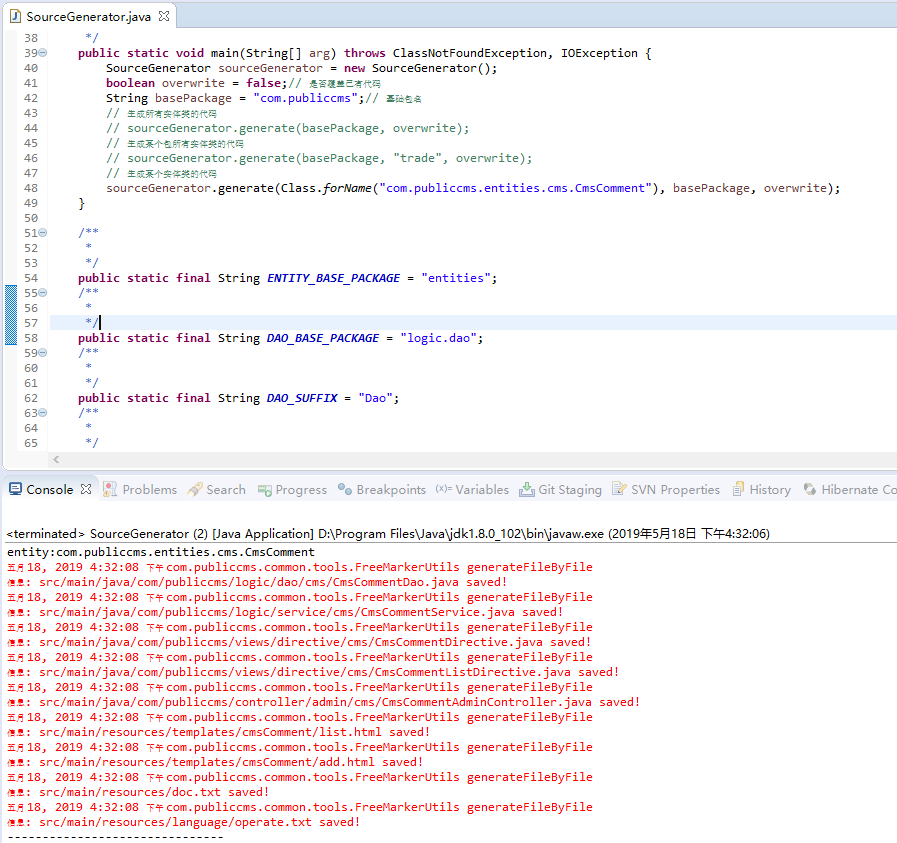
Task: Fold the comment block at line 59
Action: tap(42, 353)
